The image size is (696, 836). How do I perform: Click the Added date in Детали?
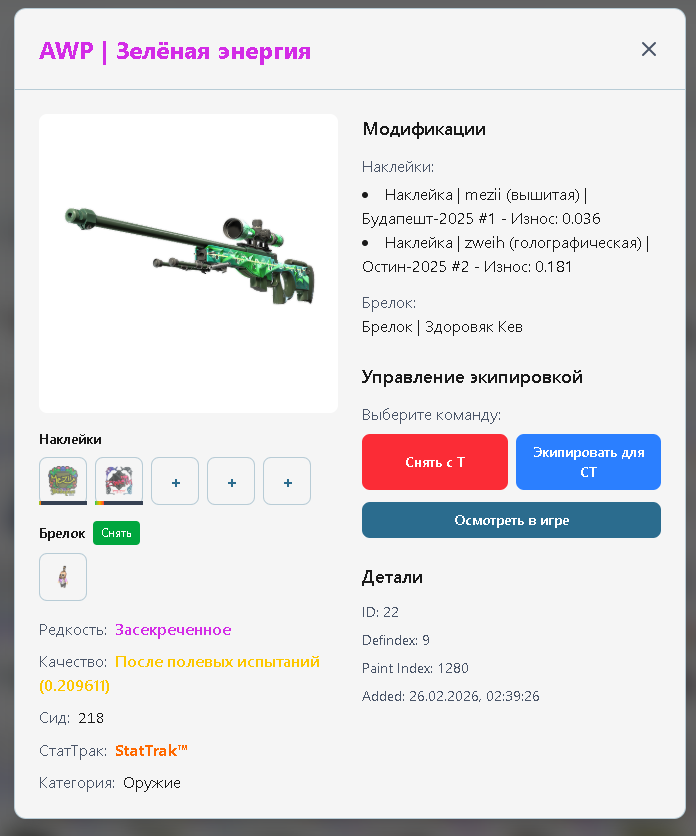pos(451,696)
